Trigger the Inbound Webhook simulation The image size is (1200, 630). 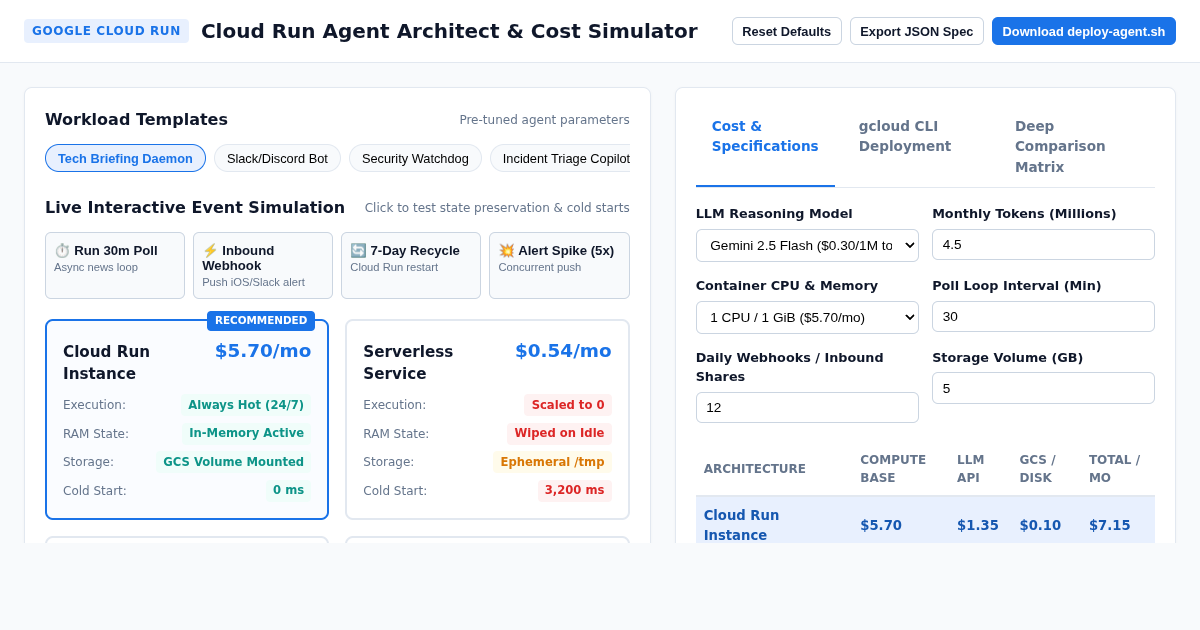coord(263,265)
